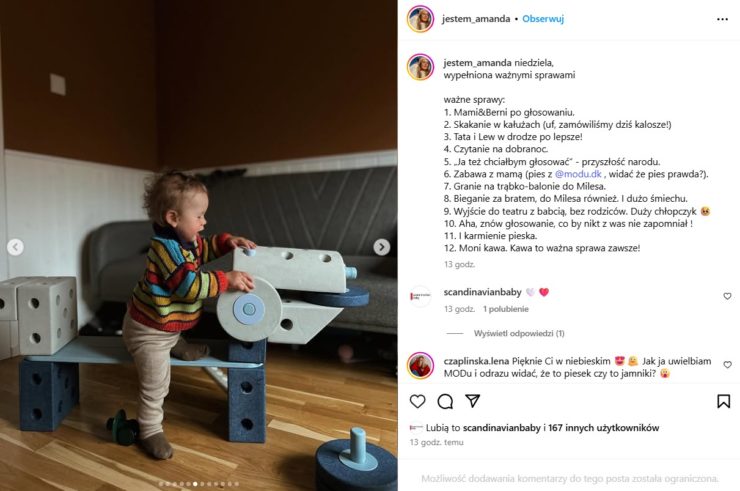The height and width of the screenshot is (491, 740).
Task: Click the carousel pagination dots
Action: coord(199,484)
